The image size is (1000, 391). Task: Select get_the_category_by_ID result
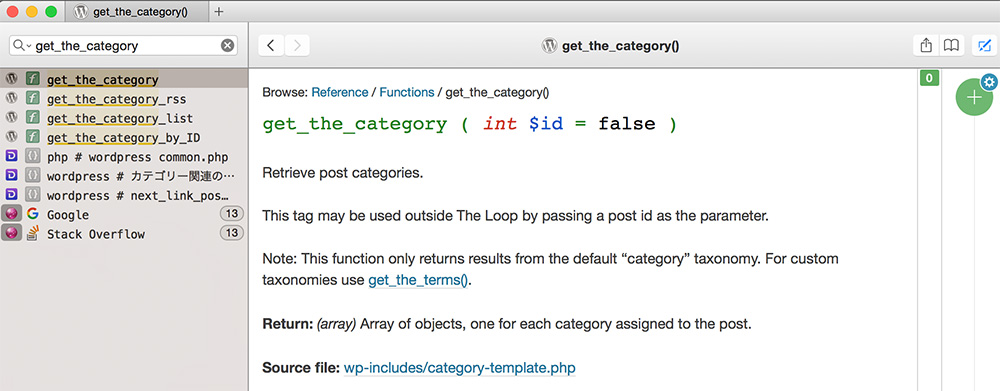(x=124, y=137)
